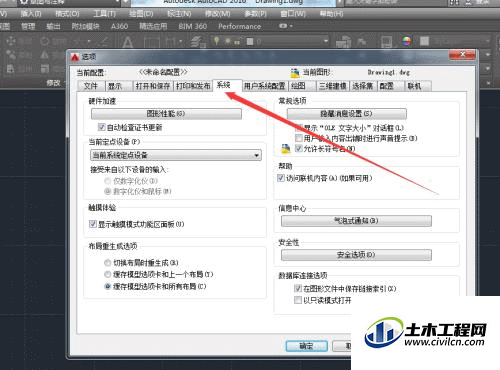Image resolution: width=500 pixels, height=370 pixels.
Task: Open 绘图(D) menu in AutoCAD menu bar
Action: (141, 14)
